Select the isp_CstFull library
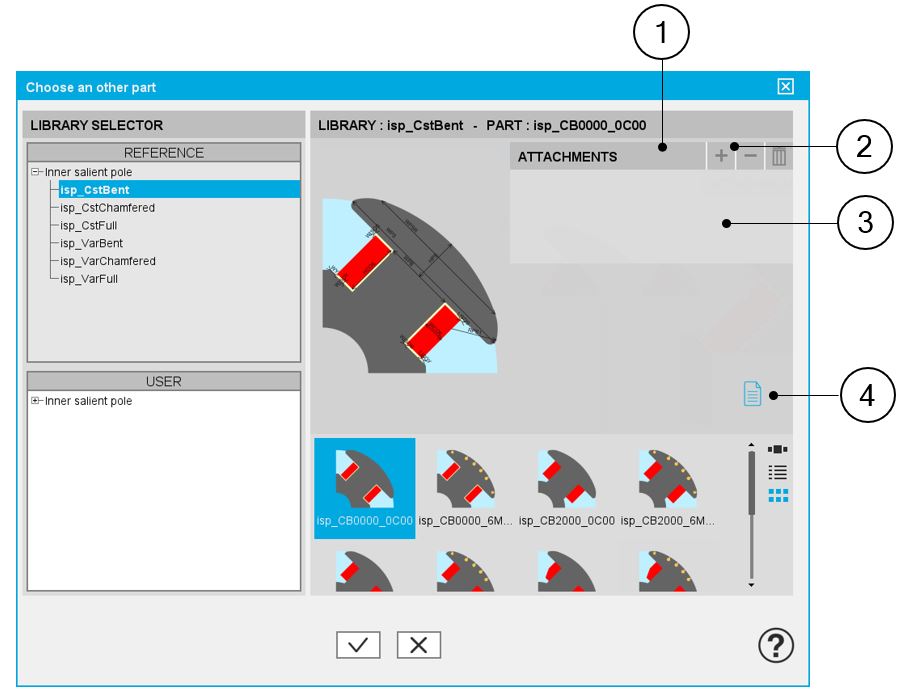904x700 pixels. coord(89,226)
